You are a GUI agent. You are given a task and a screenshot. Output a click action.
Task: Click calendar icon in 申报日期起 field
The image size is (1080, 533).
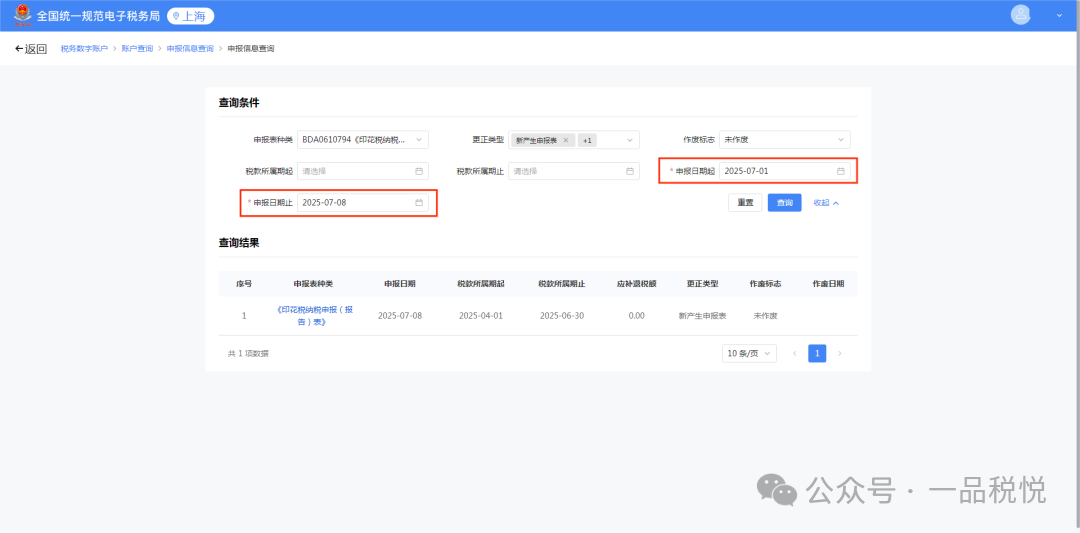click(841, 171)
